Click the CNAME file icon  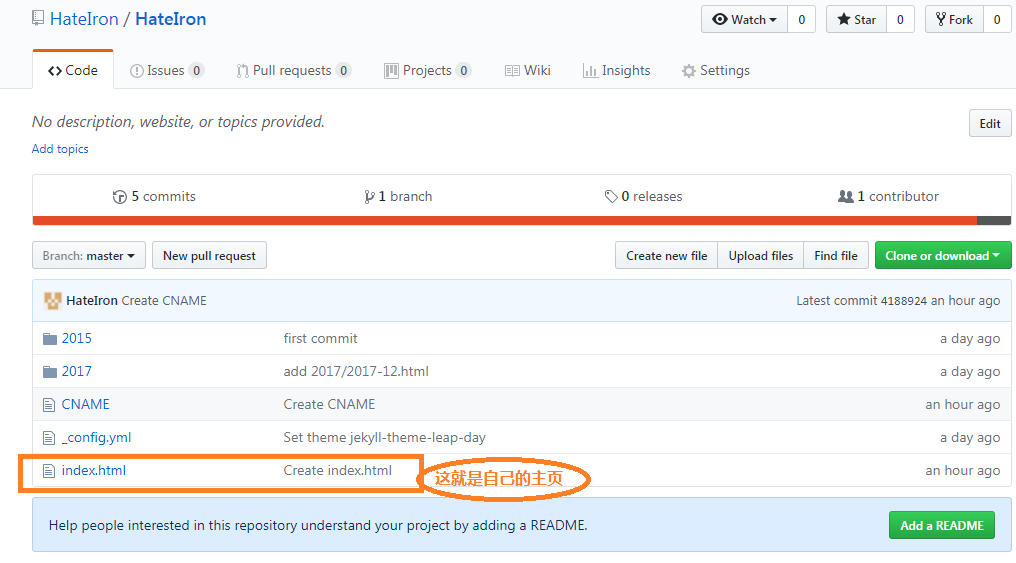[49, 405]
